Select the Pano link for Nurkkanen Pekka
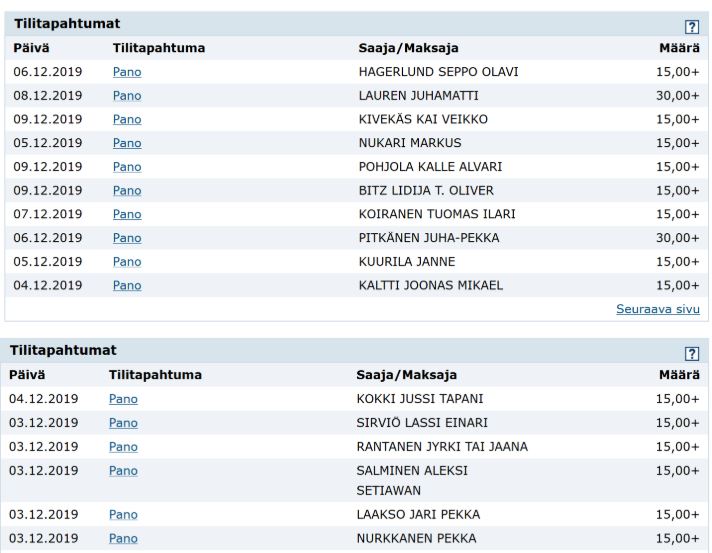712x553 pixels. click(x=123, y=539)
